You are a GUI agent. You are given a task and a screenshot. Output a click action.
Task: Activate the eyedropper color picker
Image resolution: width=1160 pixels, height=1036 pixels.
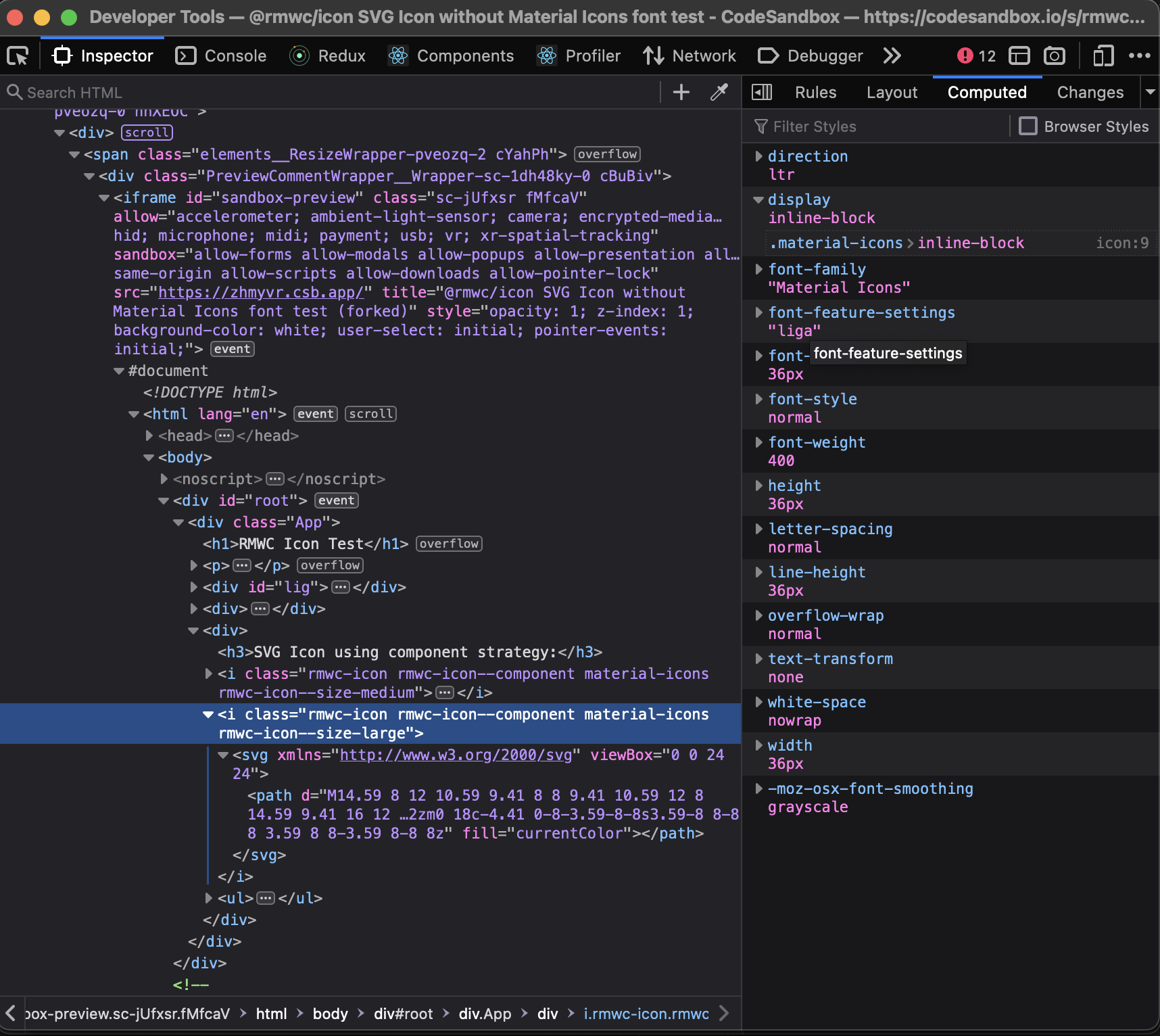pos(720,92)
